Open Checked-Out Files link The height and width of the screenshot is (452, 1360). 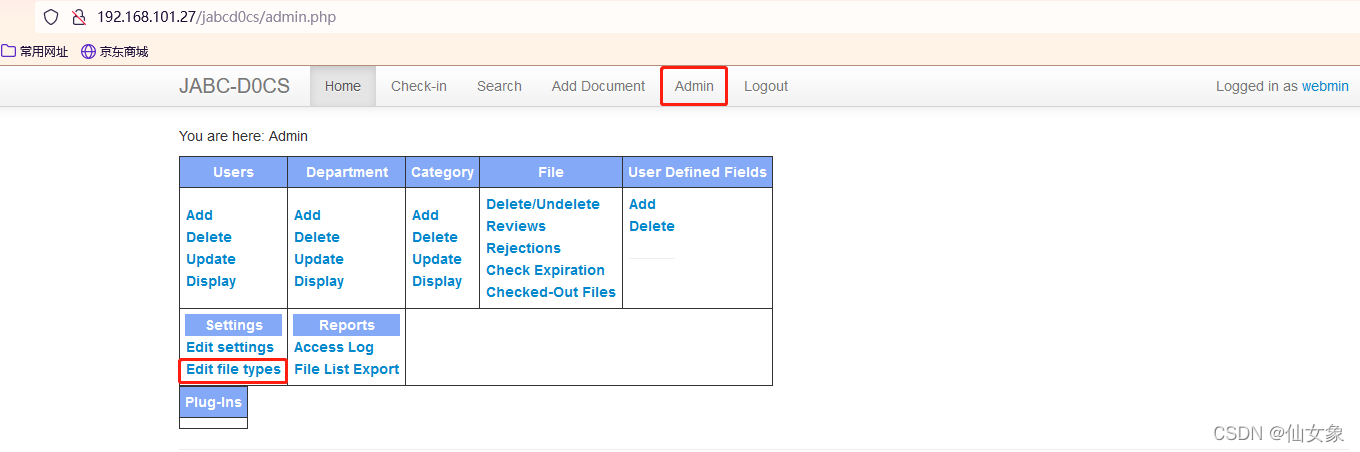pos(551,292)
